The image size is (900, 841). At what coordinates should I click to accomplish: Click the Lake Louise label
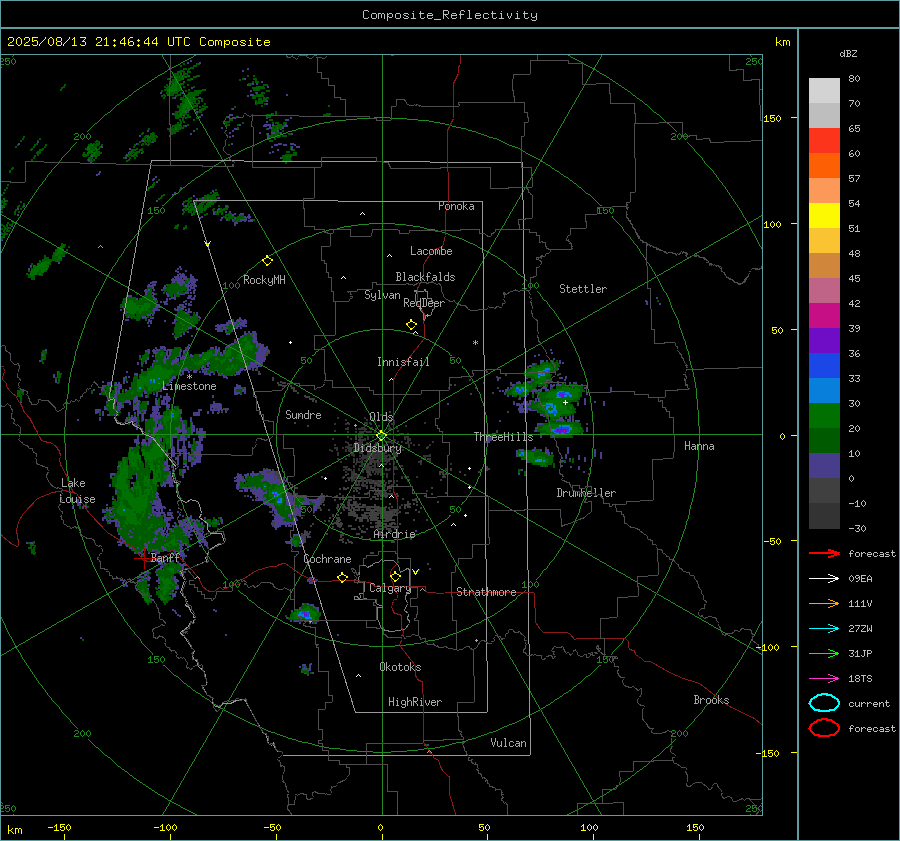[77, 491]
